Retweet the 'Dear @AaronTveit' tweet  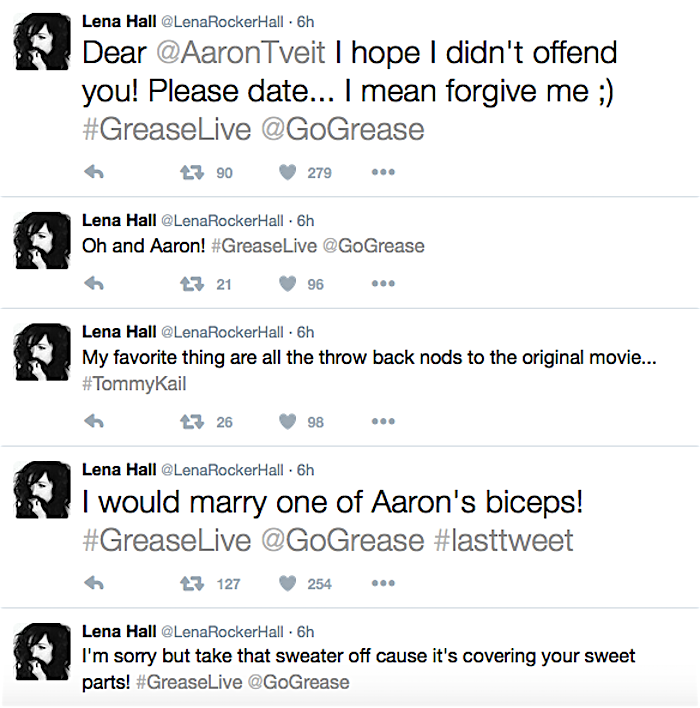(x=190, y=173)
